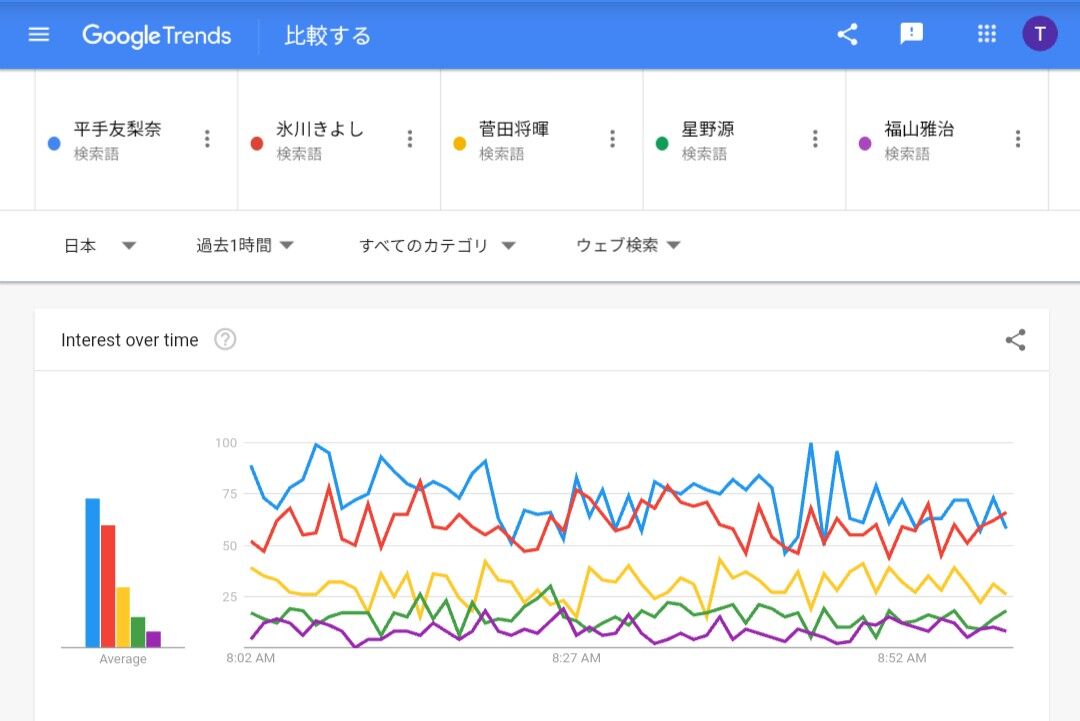This screenshot has height=721, width=1080.
Task: Click the share icon in header
Action: 847,35
